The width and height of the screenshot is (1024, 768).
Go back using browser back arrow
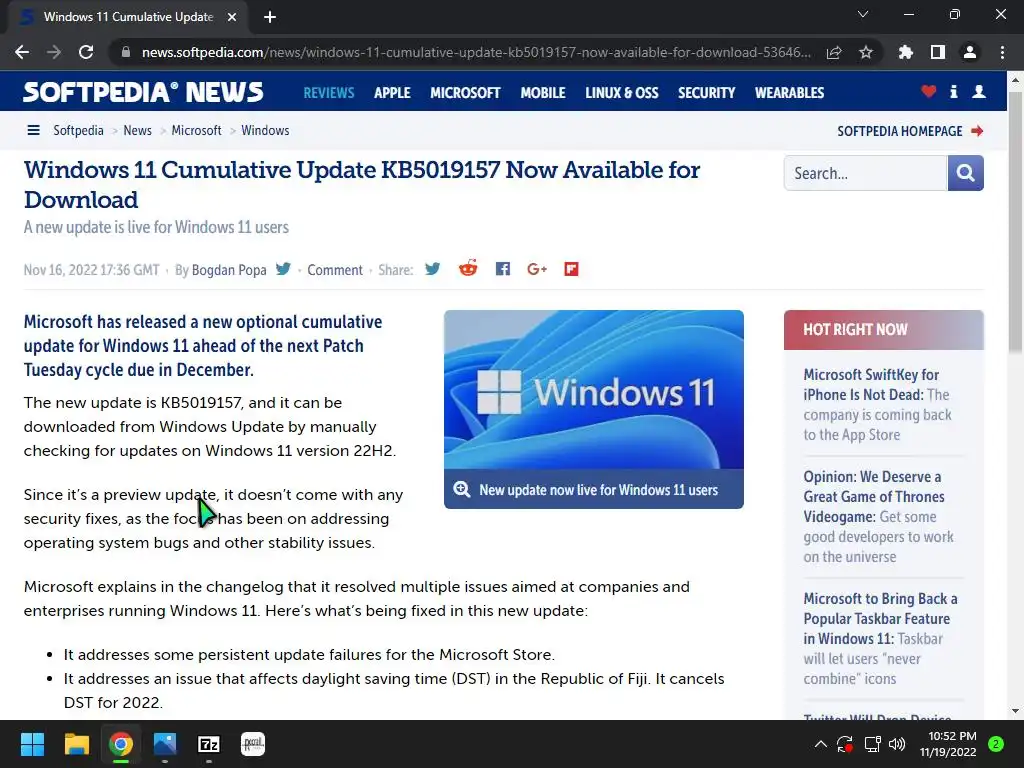pyautogui.click(x=22, y=52)
